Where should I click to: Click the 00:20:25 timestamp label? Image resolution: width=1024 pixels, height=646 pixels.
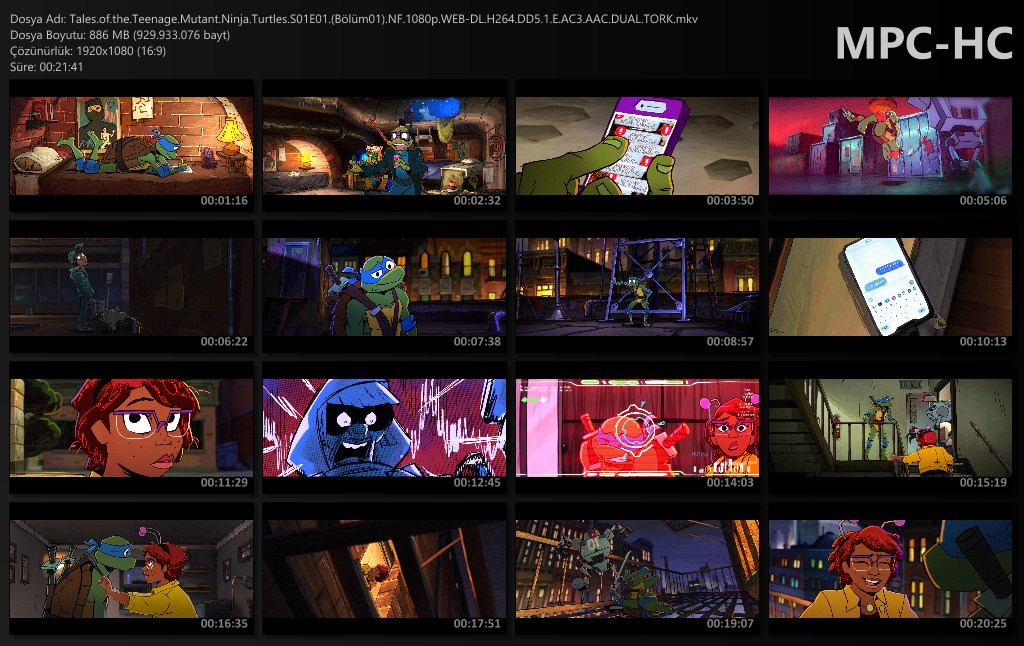click(984, 624)
